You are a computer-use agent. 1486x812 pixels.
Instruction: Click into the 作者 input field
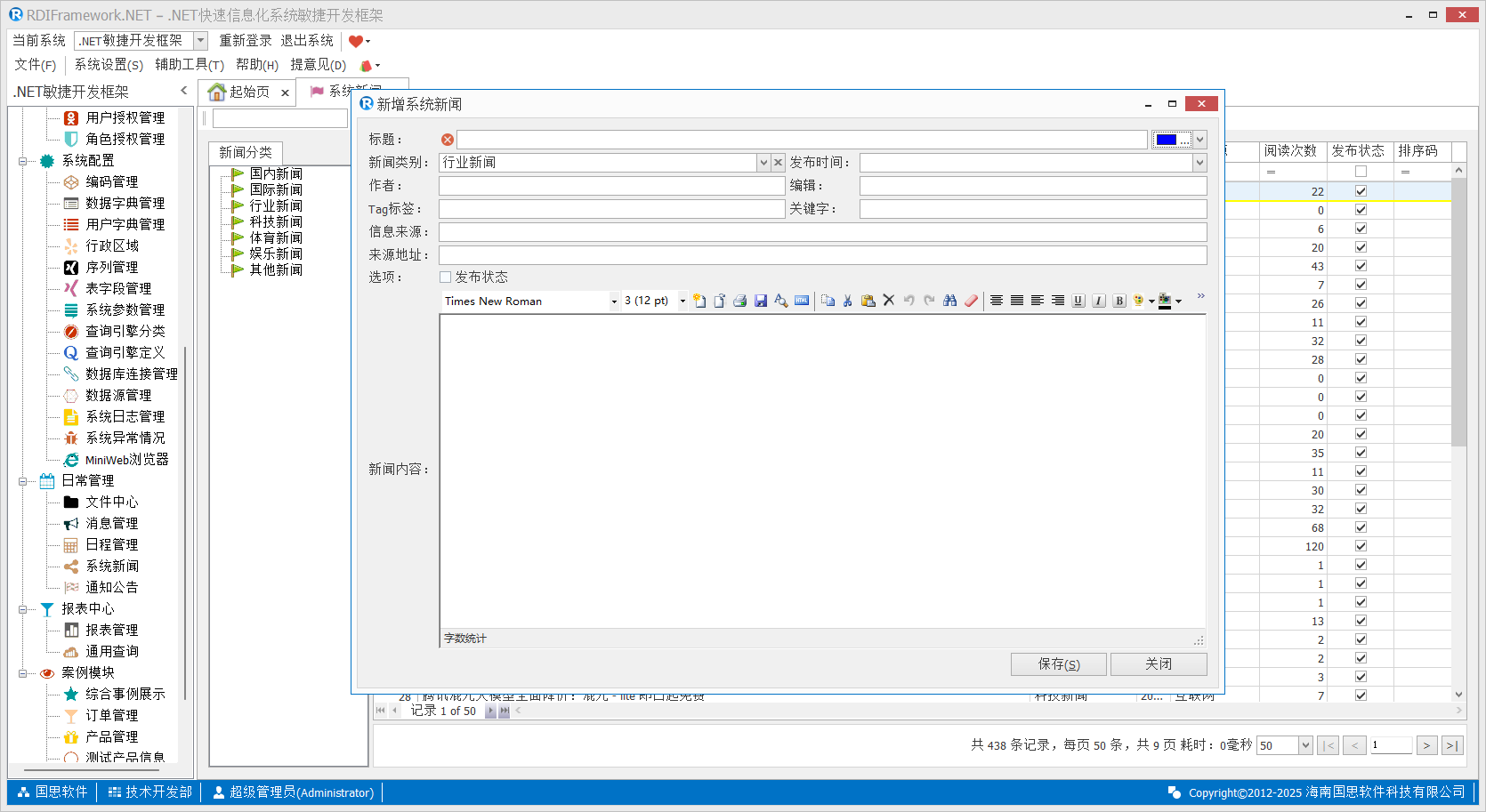611,186
